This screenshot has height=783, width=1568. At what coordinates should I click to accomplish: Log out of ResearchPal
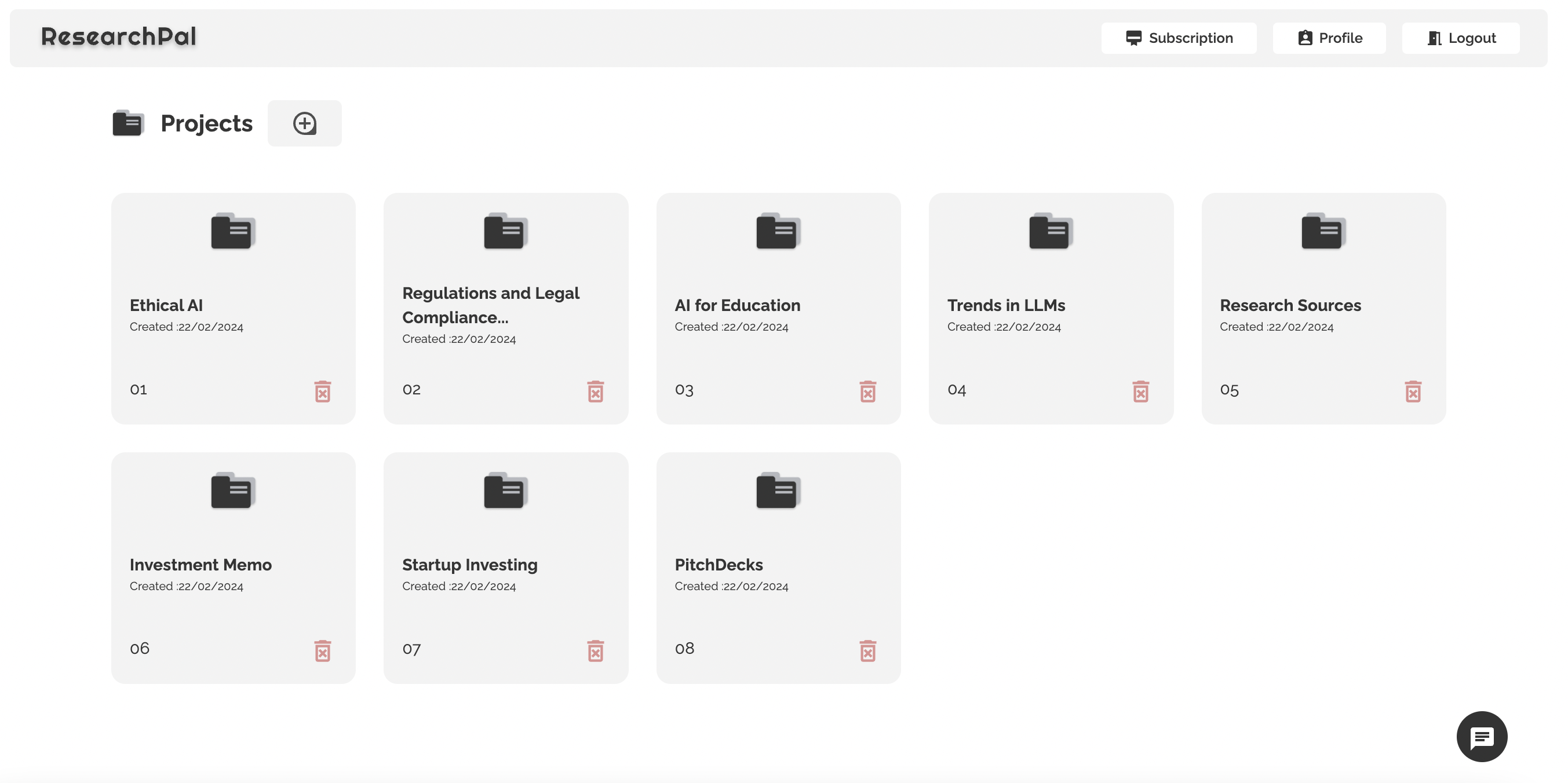tap(1460, 38)
